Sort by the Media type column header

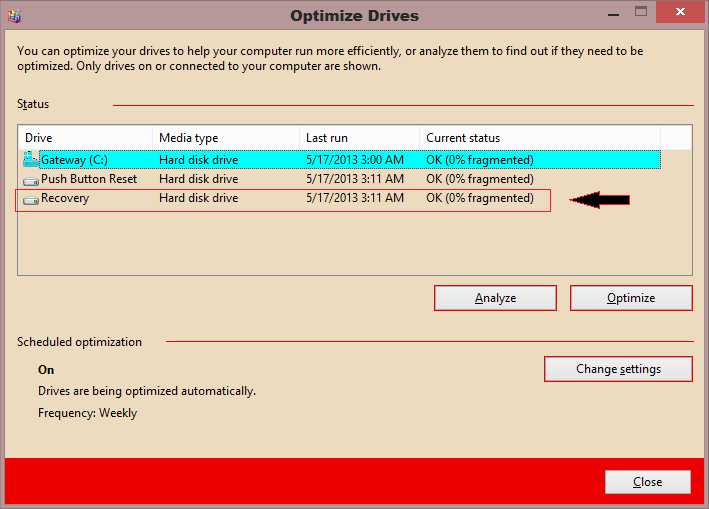226,137
